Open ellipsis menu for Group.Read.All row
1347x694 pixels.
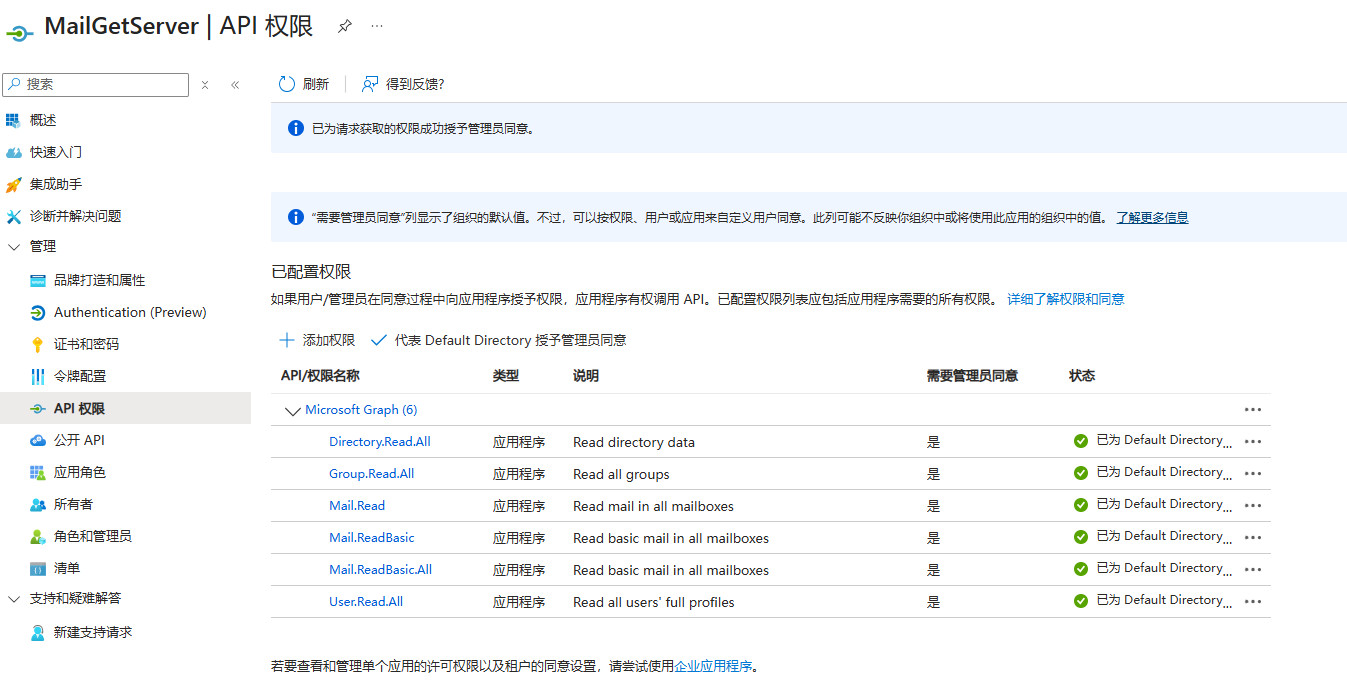pos(1253,473)
